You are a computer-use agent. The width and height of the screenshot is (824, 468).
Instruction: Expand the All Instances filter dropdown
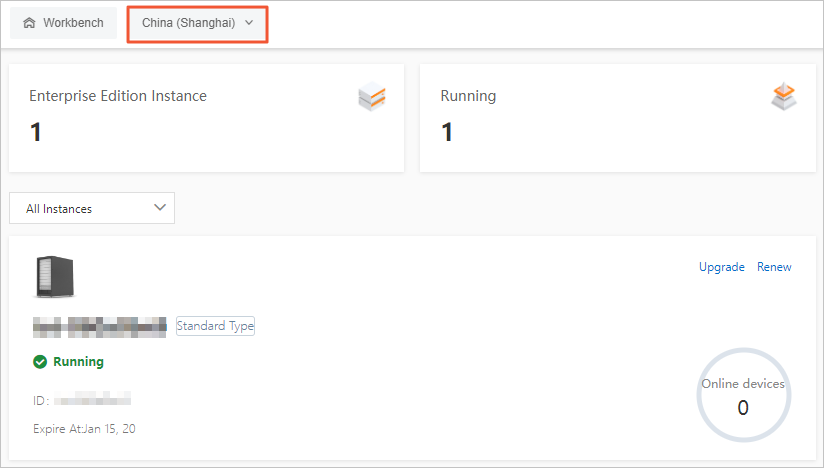(91, 208)
